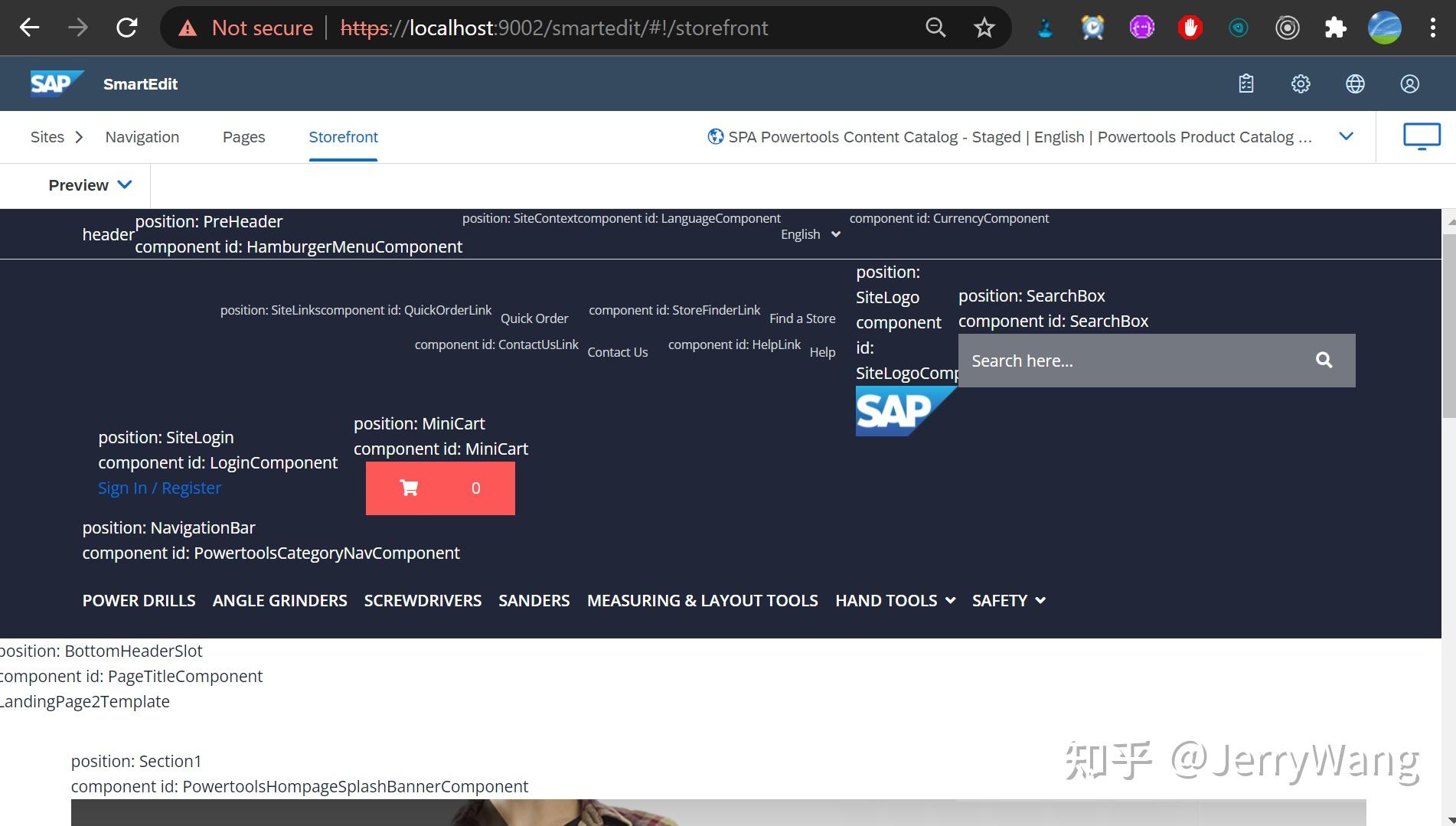Open the English language selector

pyautogui.click(x=809, y=234)
